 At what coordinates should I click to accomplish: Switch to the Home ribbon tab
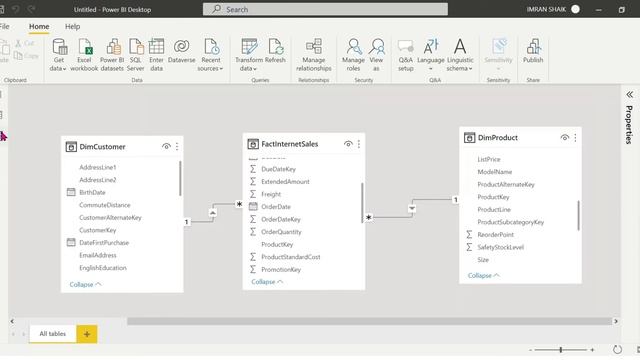[39, 27]
